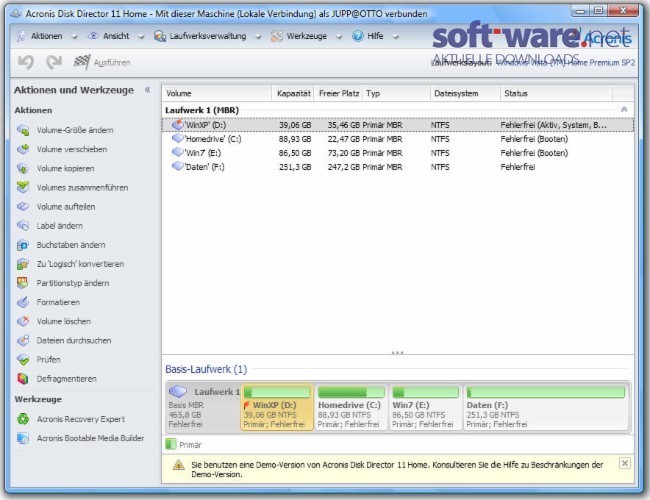
Task: Click the 73,20 GB free space cell
Action: [x=343, y=153]
